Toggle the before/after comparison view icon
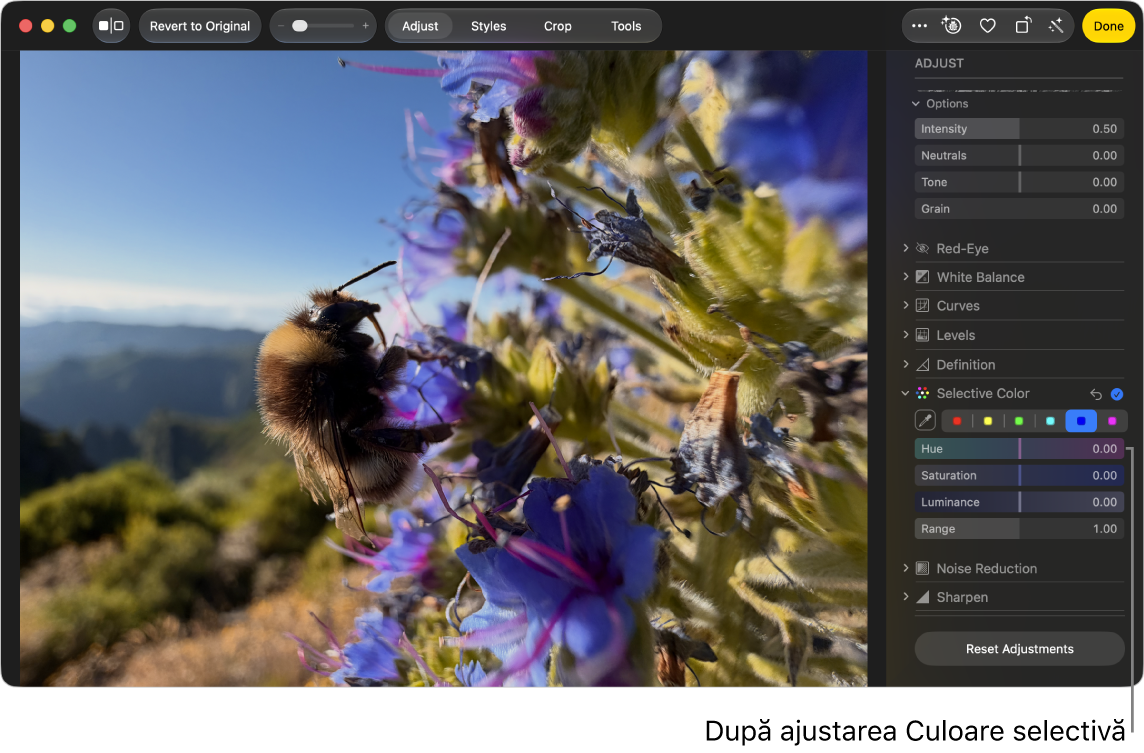The height and width of the screenshot is (753, 1144). tap(111, 26)
